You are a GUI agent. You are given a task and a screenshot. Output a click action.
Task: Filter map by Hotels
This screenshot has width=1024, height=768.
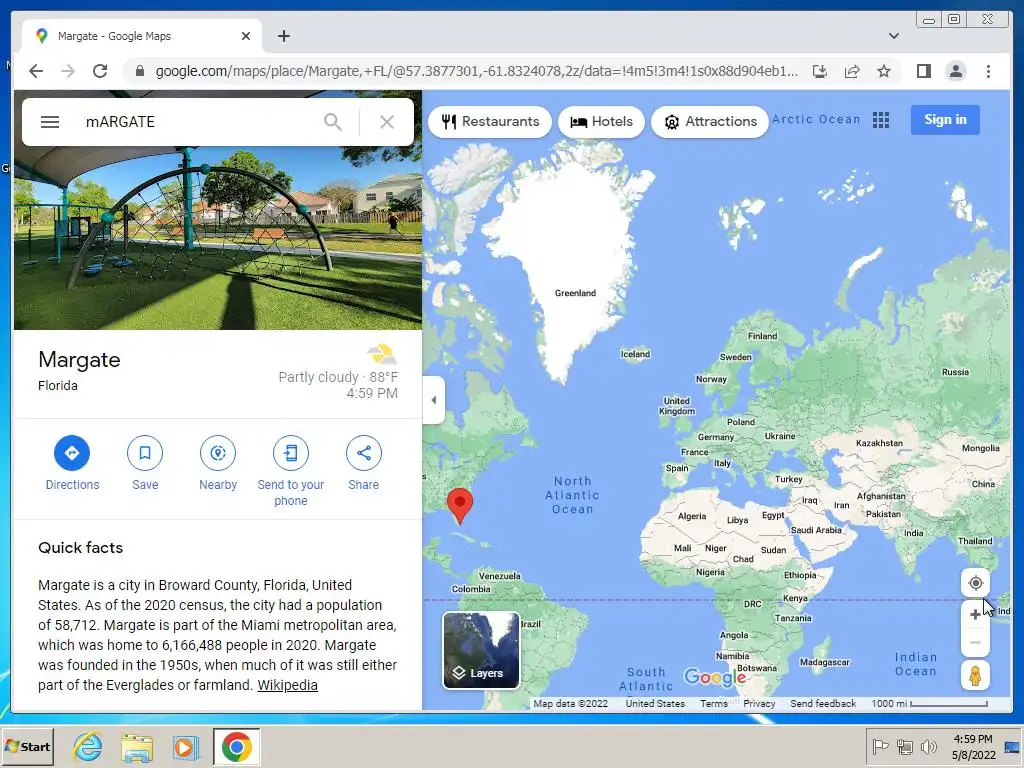tap(601, 121)
